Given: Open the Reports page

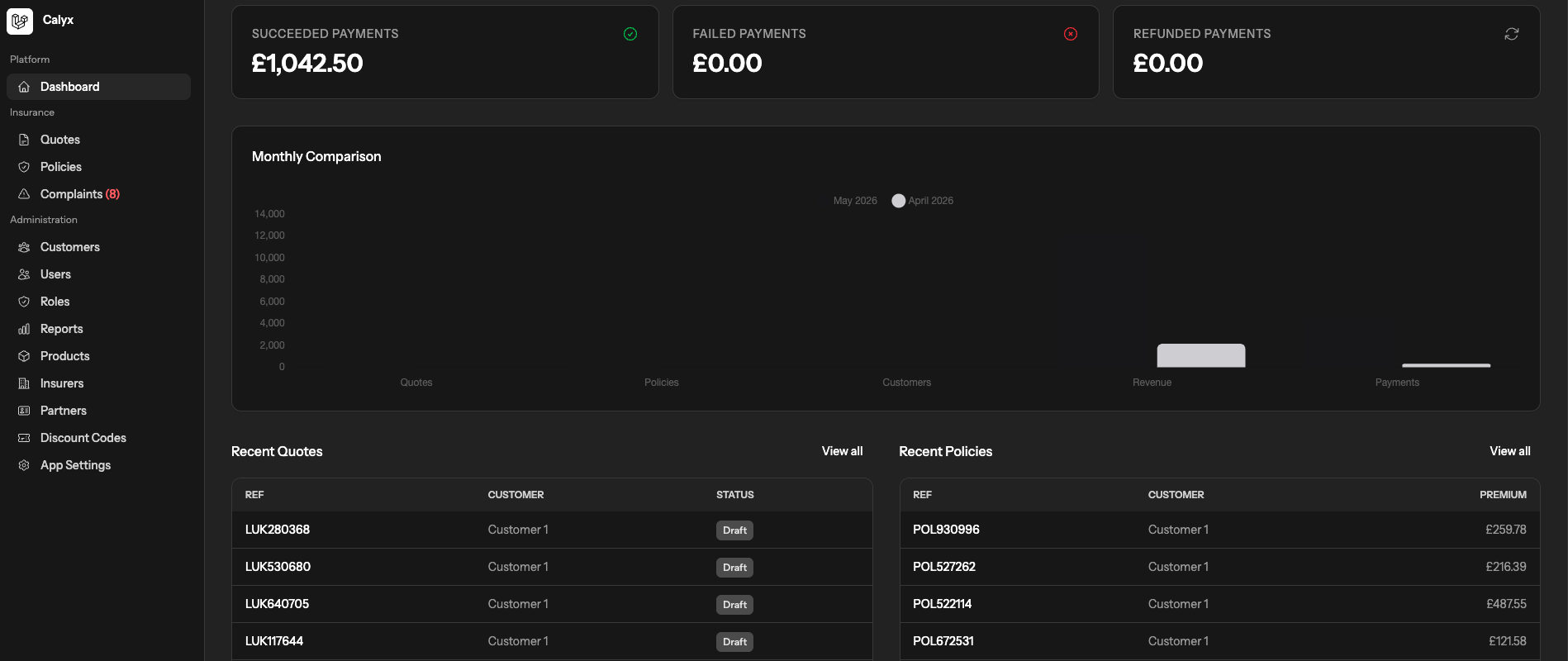Looking at the screenshot, I should 98,329.
